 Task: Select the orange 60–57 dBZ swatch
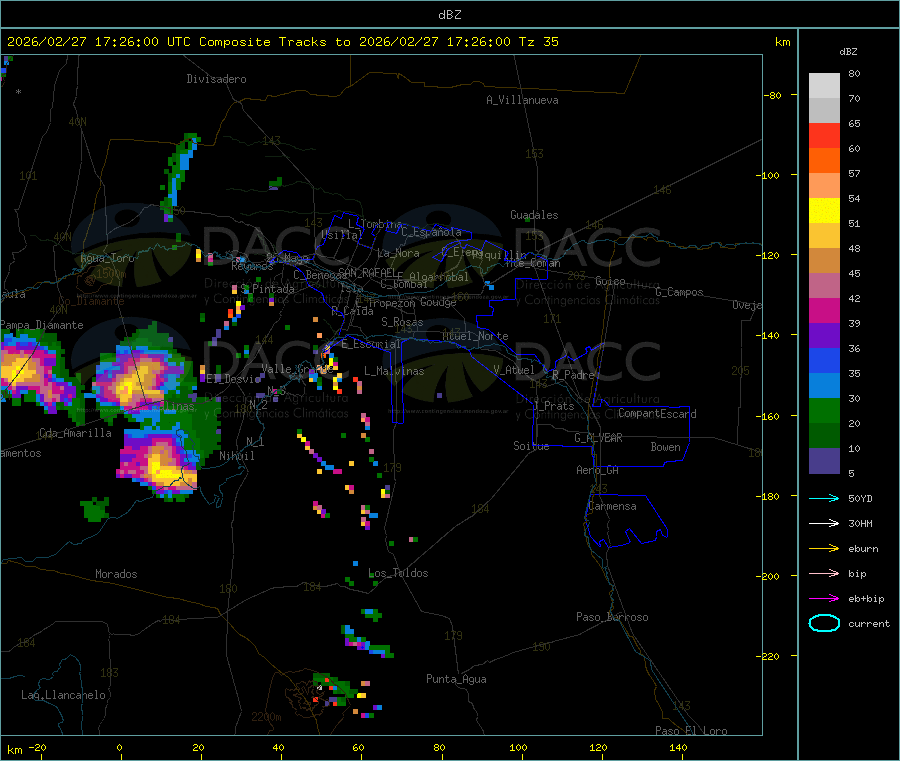[824, 161]
